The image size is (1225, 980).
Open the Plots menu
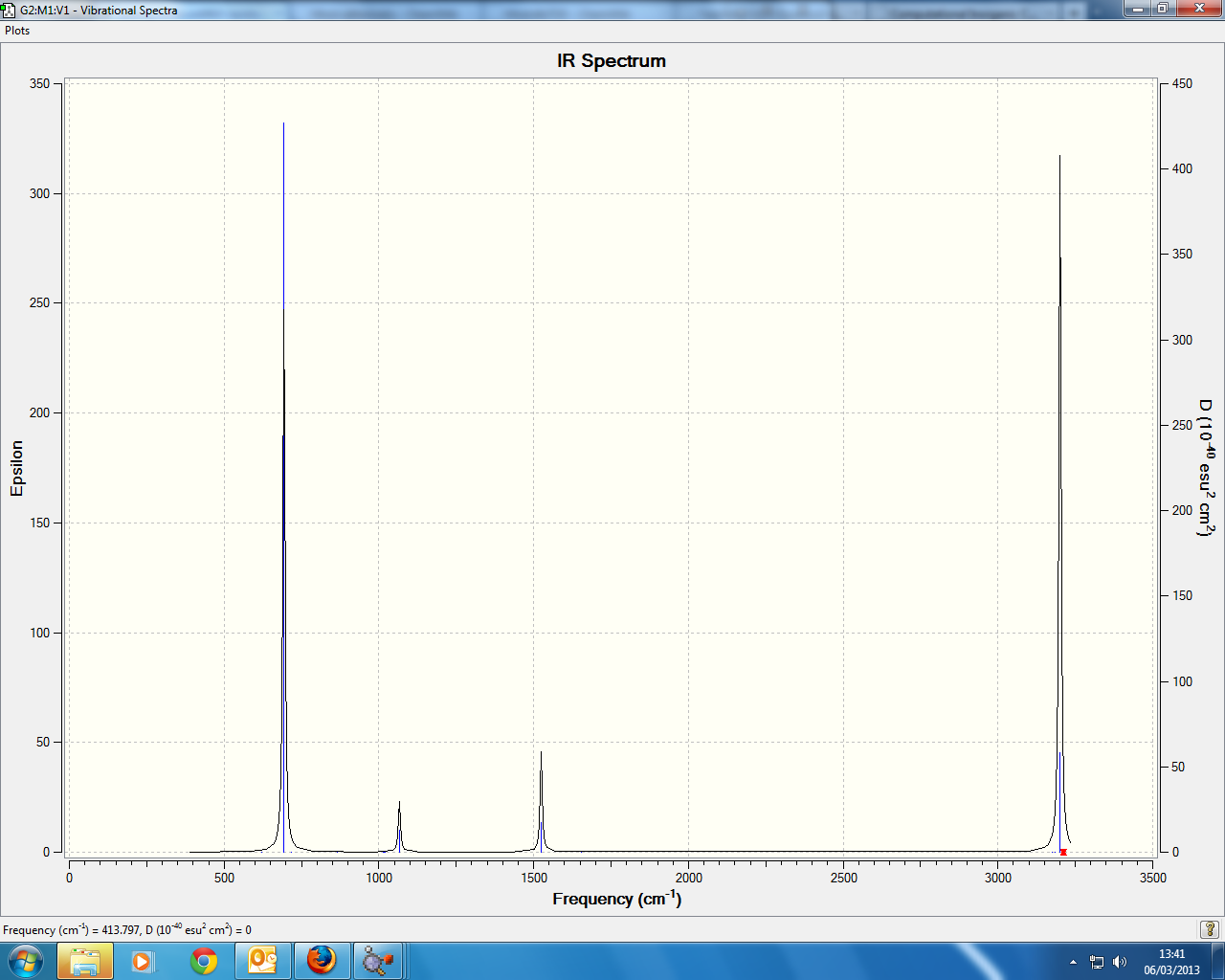[x=17, y=31]
